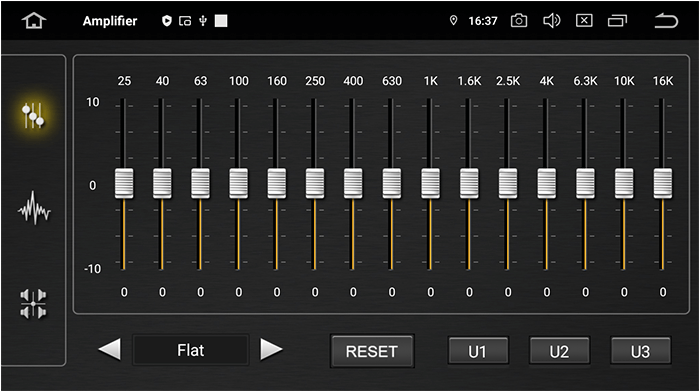Click the 25 Hz band slider handle

[x=124, y=183]
